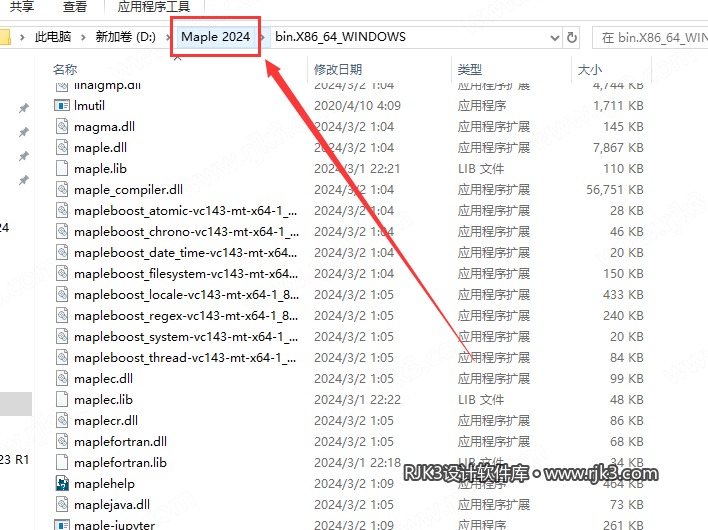Screen dimensions: 708x530
Task: Click file name maplefortran.lib
Action: click(x=120, y=462)
